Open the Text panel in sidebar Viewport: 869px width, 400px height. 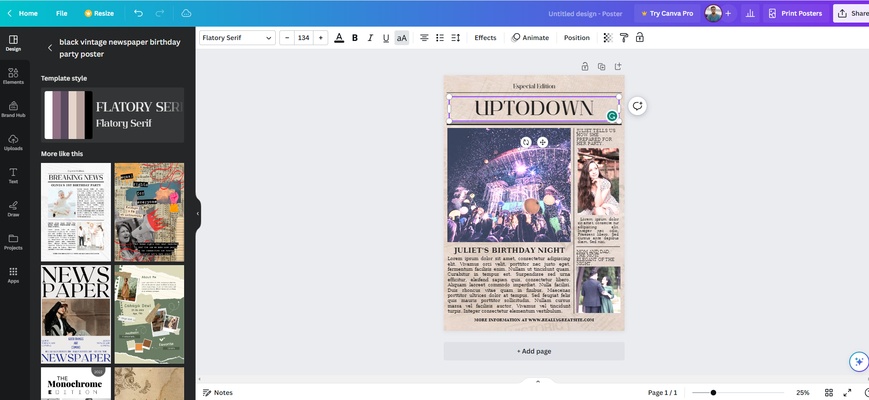[x=13, y=176]
